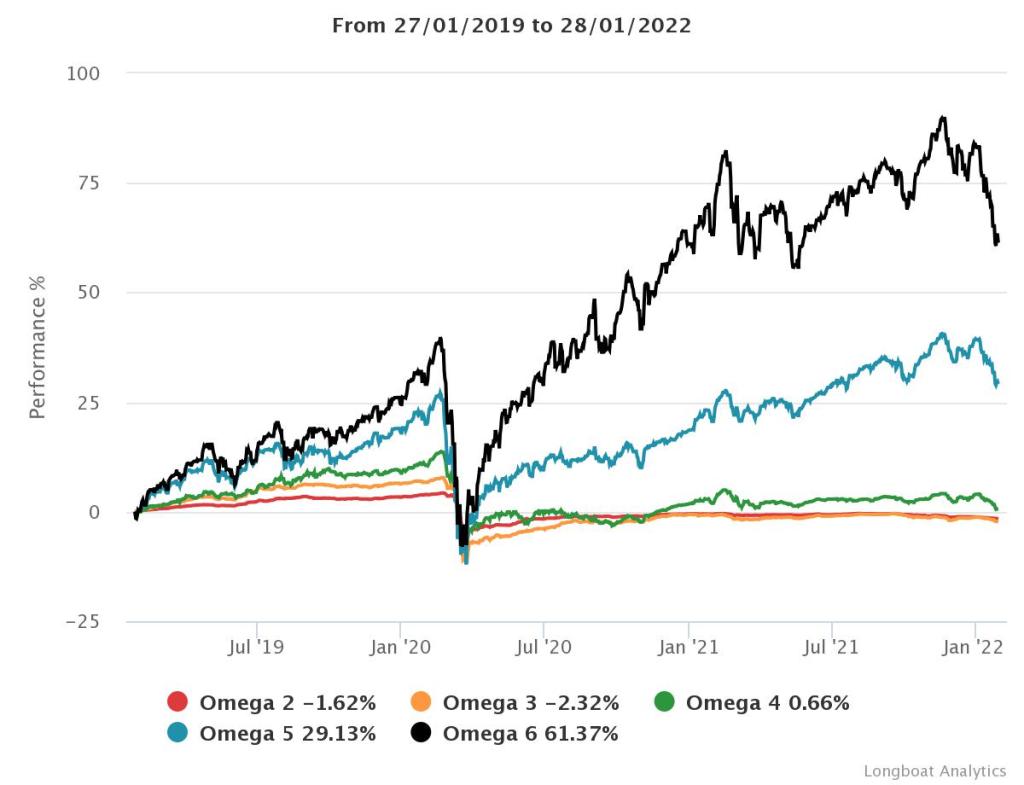Click the Jul '19 x-axis label
The width and height of the screenshot is (1024, 785).
255,647
